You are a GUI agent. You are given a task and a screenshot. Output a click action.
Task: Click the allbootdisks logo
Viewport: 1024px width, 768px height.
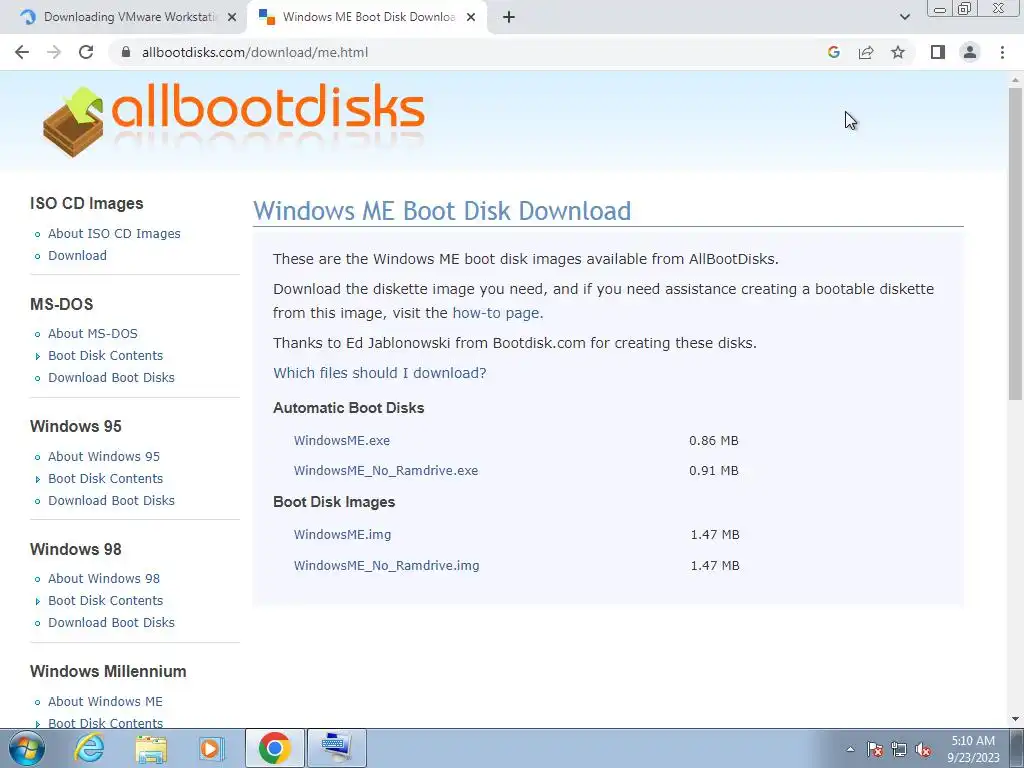234,121
